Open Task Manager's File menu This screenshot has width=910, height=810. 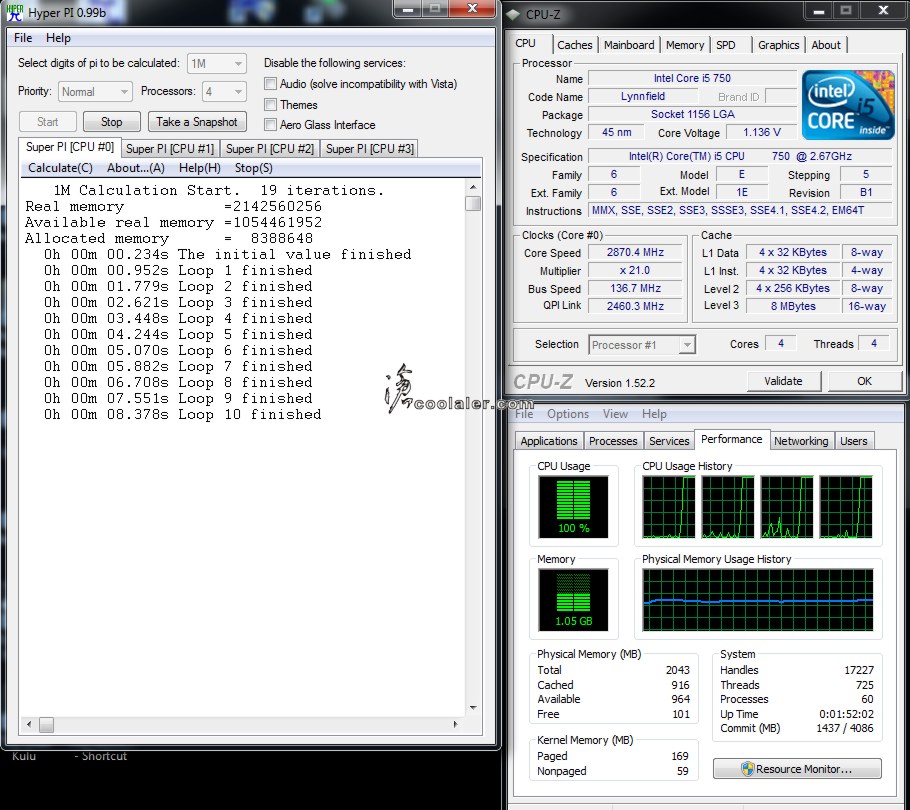524,414
